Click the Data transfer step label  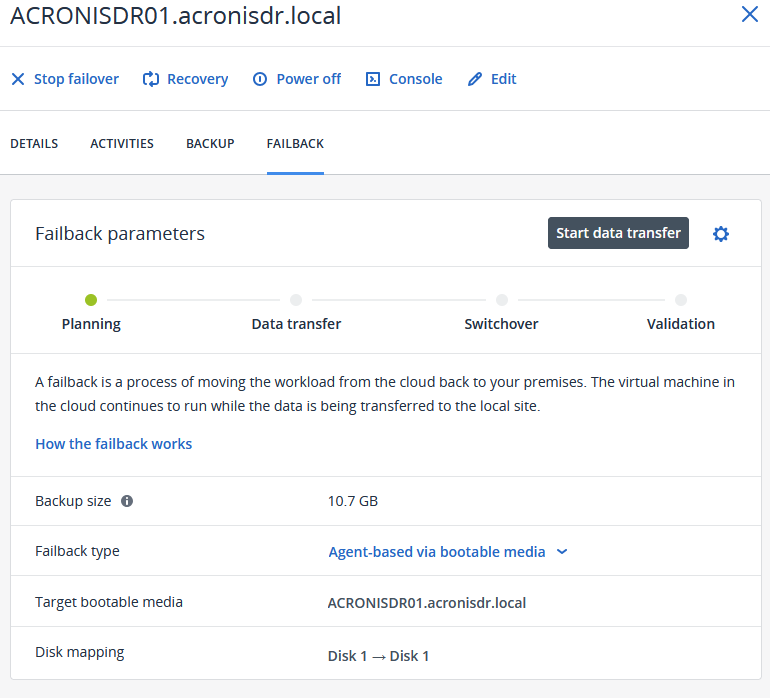(x=296, y=324)
